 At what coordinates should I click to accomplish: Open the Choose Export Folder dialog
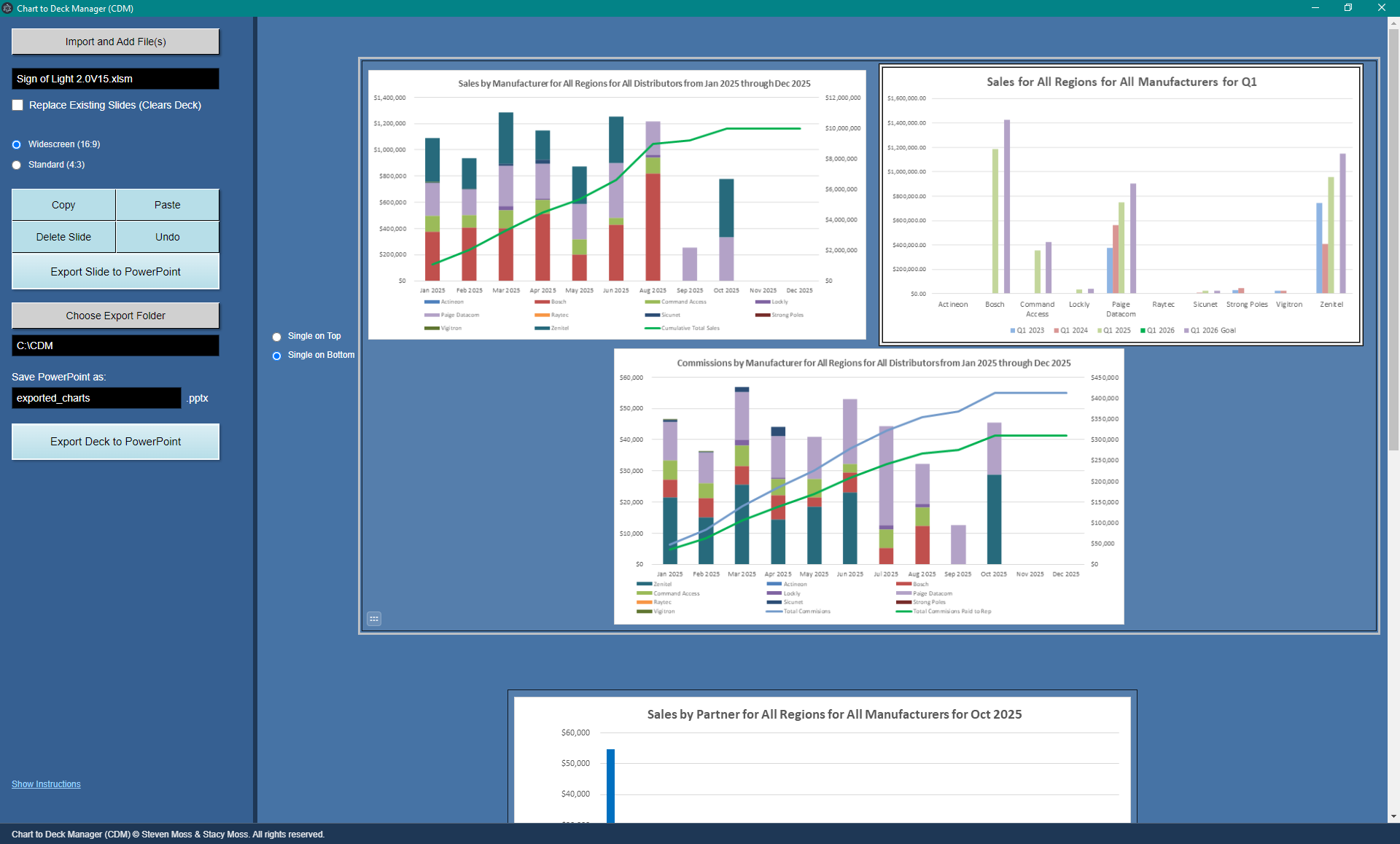click(114, 315)
